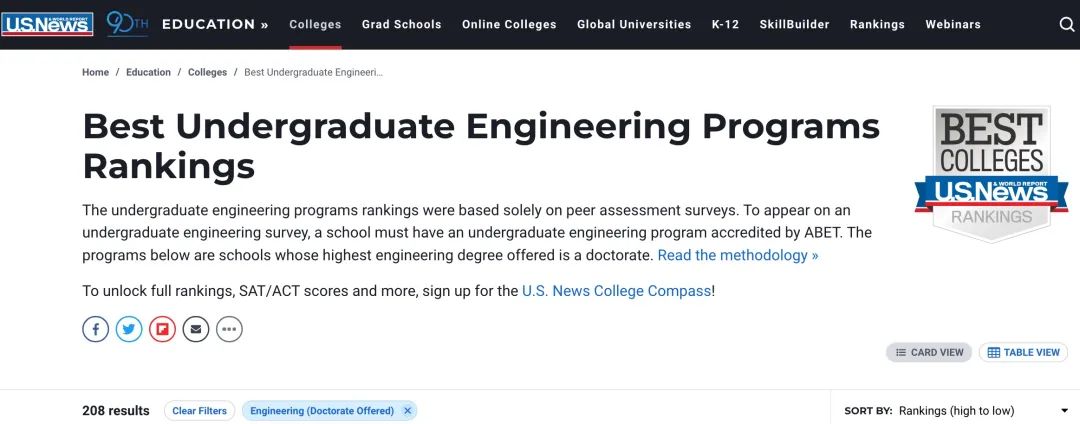Select the Colleges navigation tab
The width and height of the screenshot is (1080, 424).
pos(315,25)
